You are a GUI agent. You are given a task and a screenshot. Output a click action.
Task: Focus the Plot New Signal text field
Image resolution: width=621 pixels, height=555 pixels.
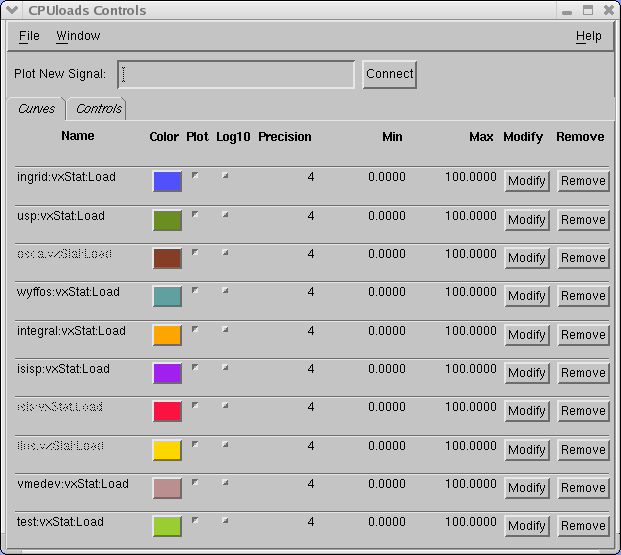pyautogui.click(x=236, y=74)
